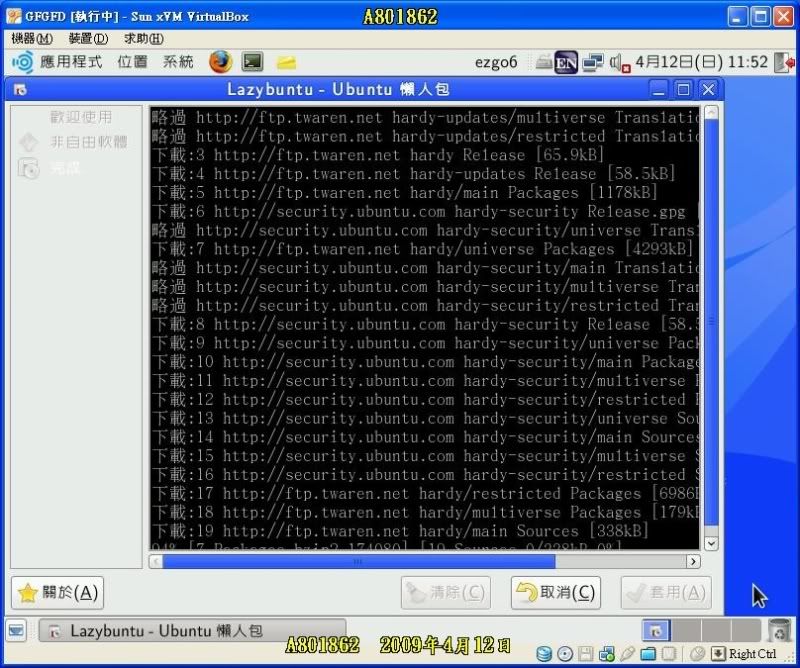Click the logout door icon in the panel
The image size is (800, 668).
pos(784,62)
